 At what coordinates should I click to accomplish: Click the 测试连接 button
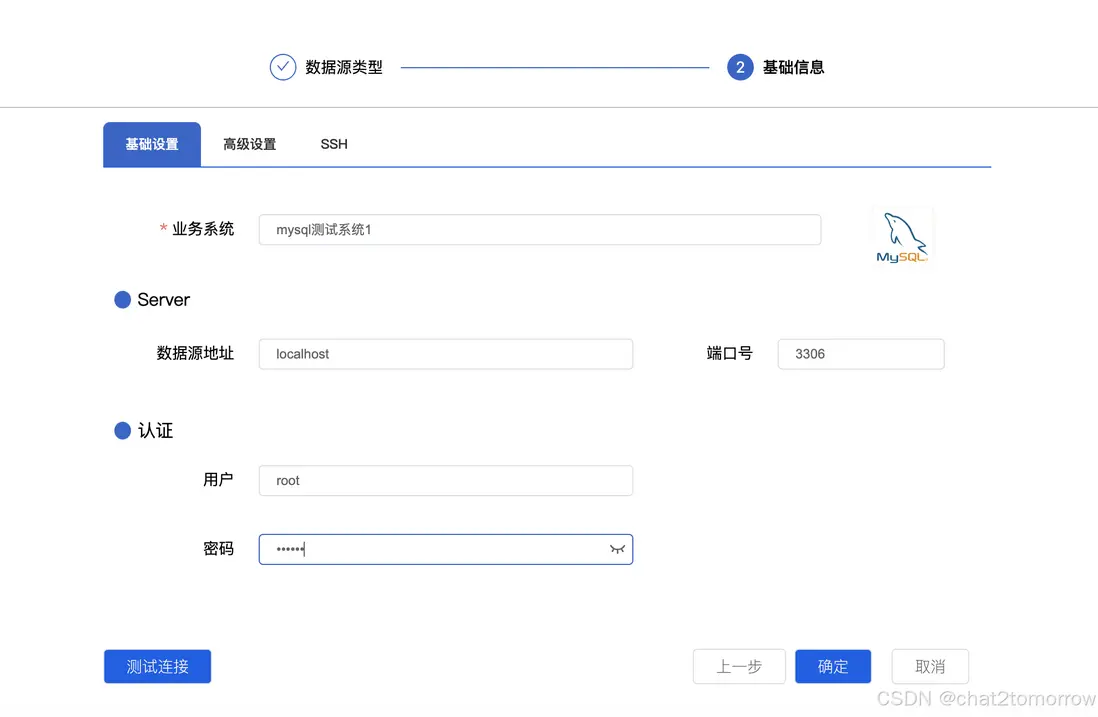coord(158,667)
